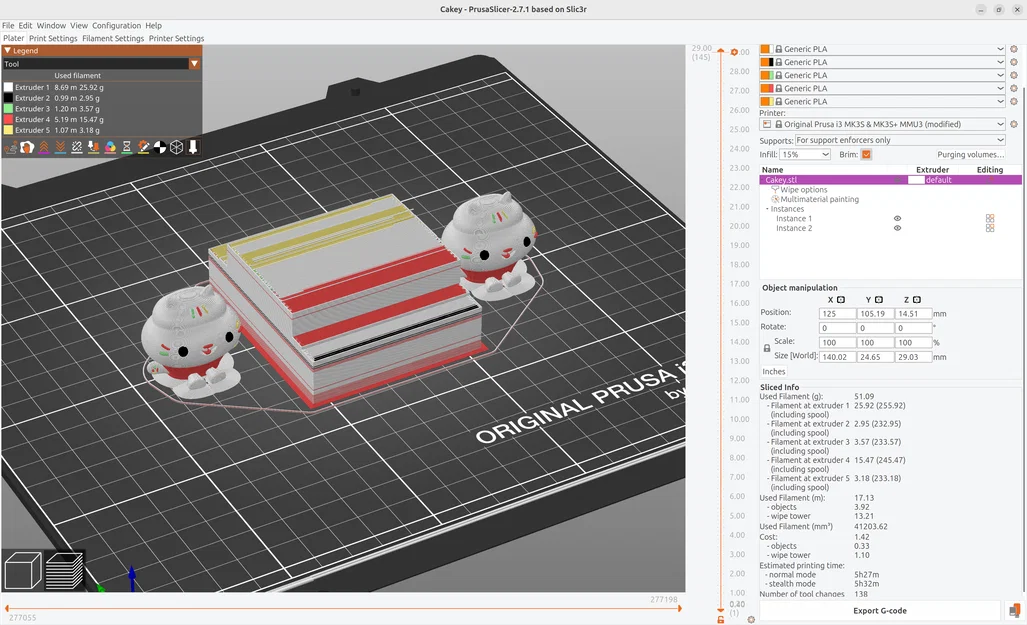Open the Edit menu
Image resolution: width=1027 pixels, height=625 pixels.
[25, 26]
